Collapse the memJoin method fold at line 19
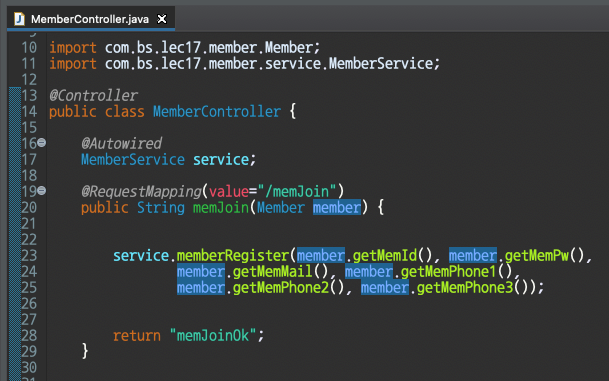The width and height of the screenshot is (609, 381). pos(42,191)
